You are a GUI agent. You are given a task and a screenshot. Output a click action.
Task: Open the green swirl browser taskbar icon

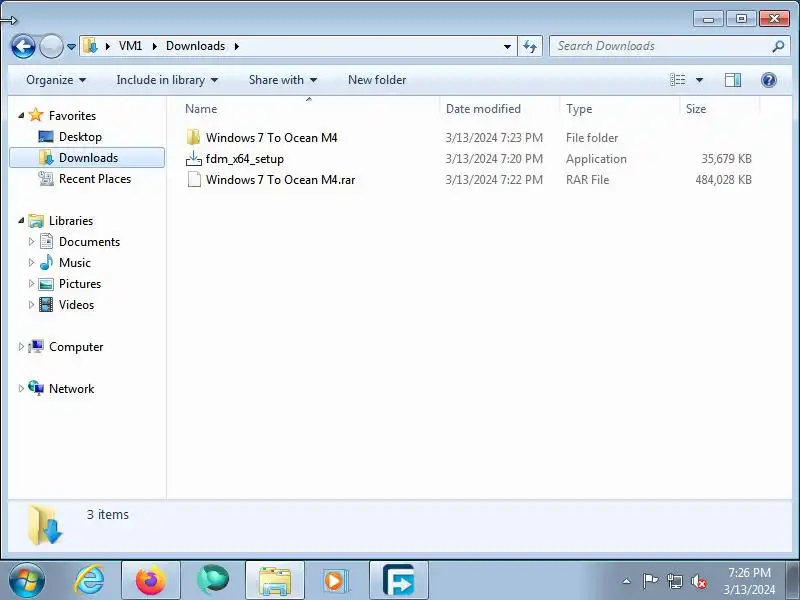213,580
